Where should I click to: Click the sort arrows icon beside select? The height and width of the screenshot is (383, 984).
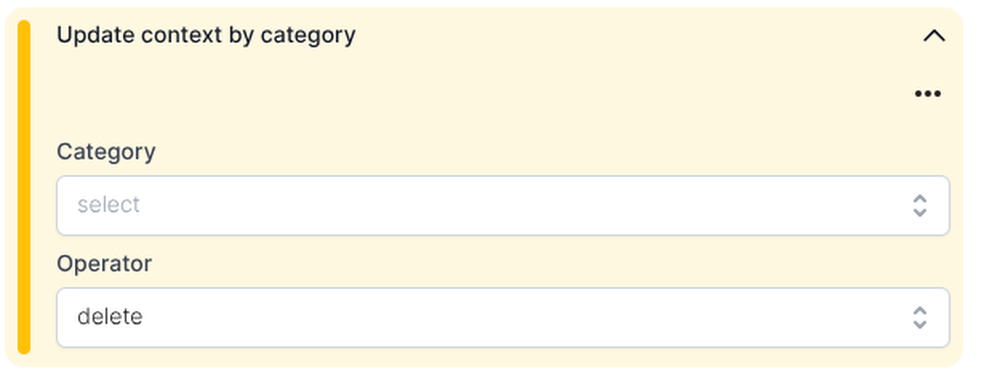point(919,205)
